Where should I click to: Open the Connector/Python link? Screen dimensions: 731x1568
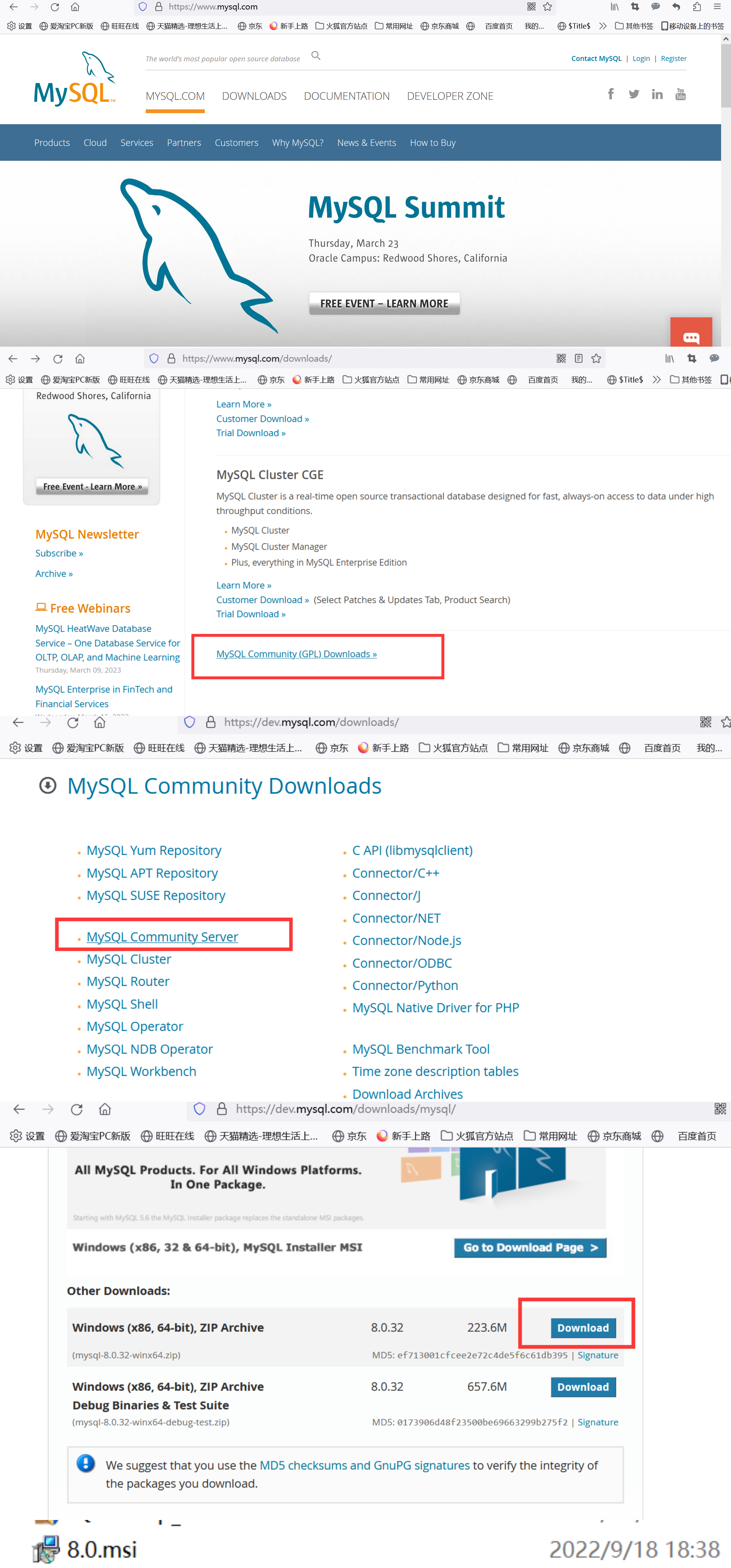coord(405,986)
